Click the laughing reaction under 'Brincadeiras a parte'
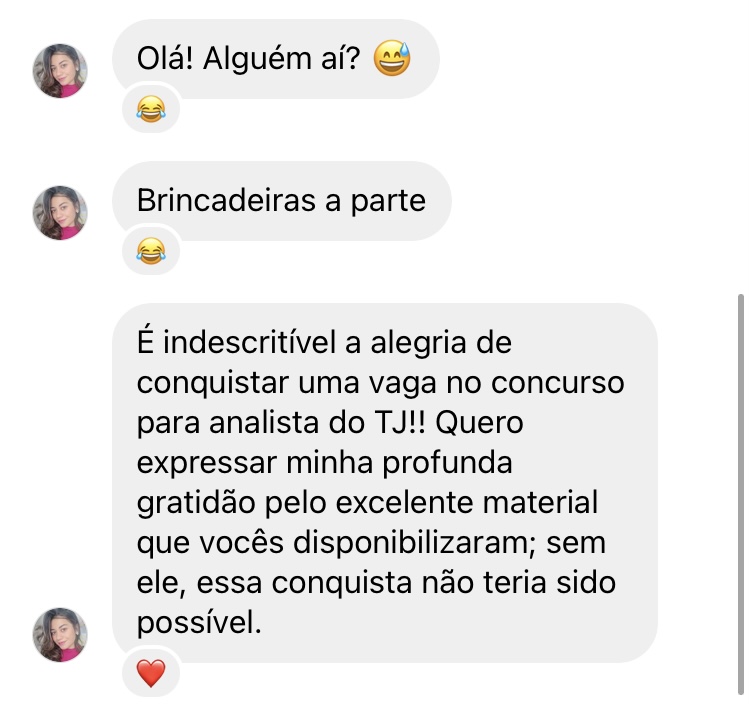750x704 pixels. (x=151, y=251)
